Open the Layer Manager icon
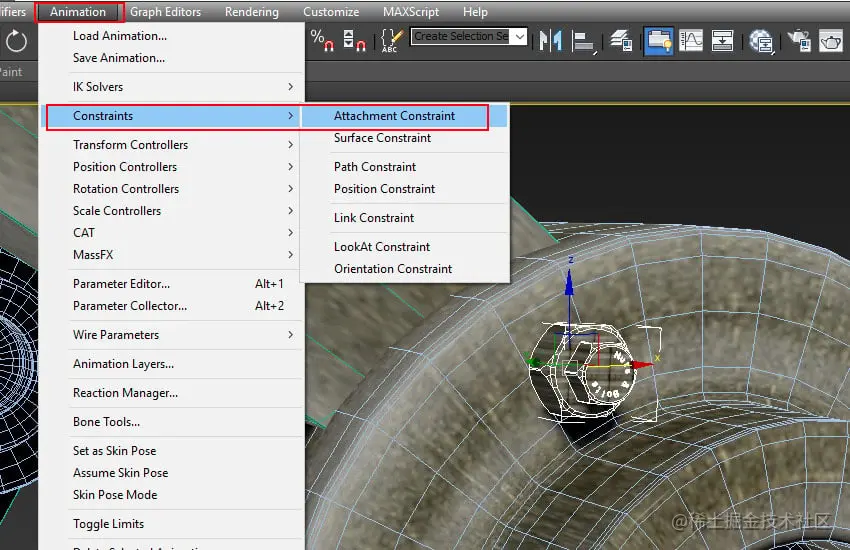The image size is (850, 550). pyautogui.click(x=621, y=40)
